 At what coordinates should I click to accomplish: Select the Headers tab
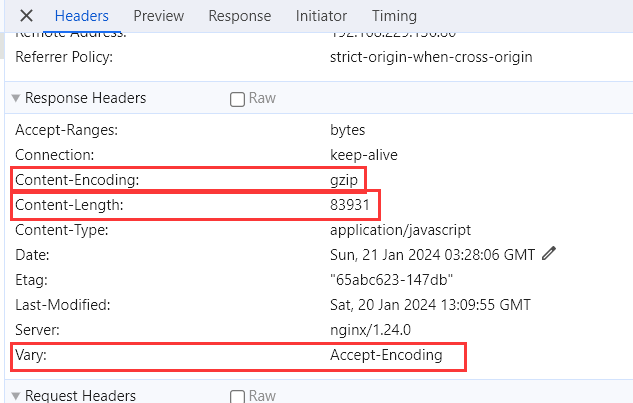(x=82, y=16)
